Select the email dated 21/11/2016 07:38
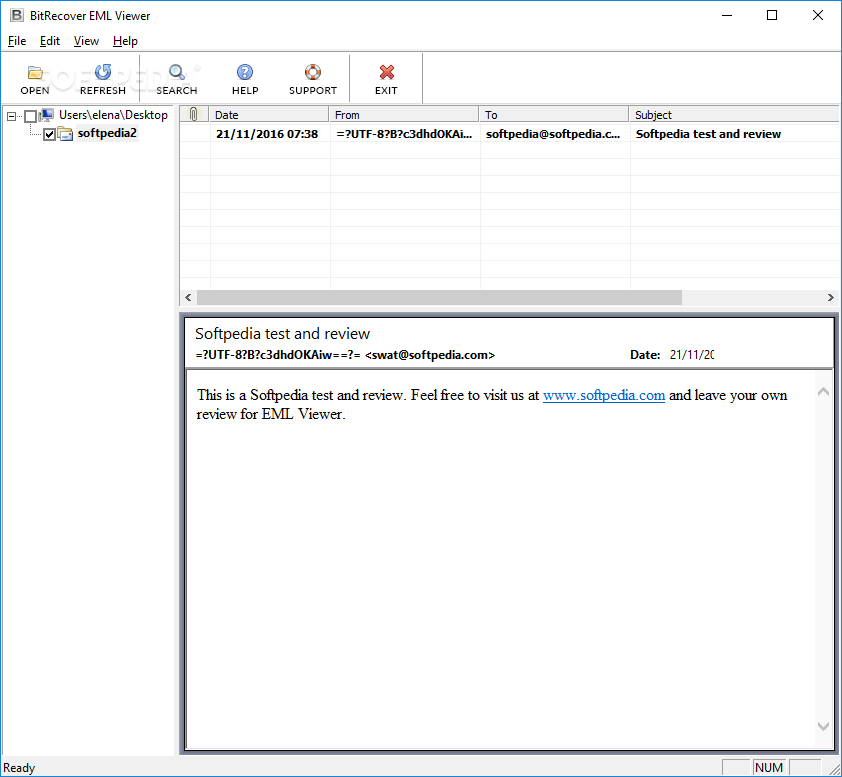This screenshot has height=777, width=842. tap(267, 134)
